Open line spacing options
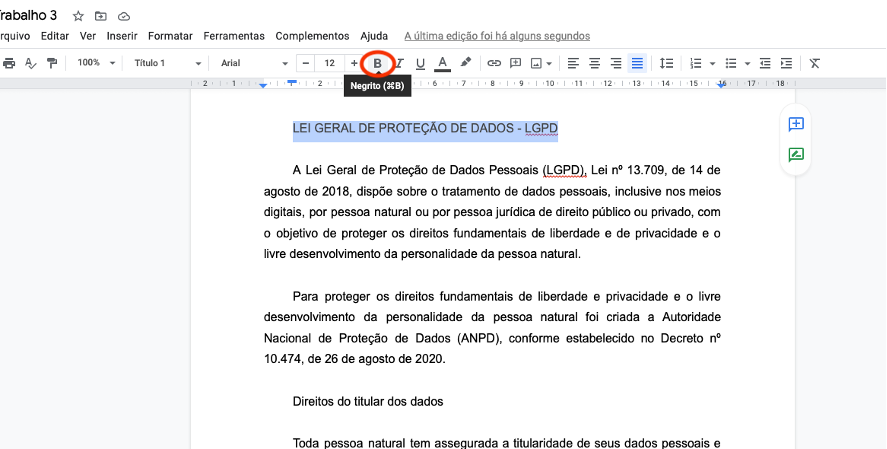 666,63
